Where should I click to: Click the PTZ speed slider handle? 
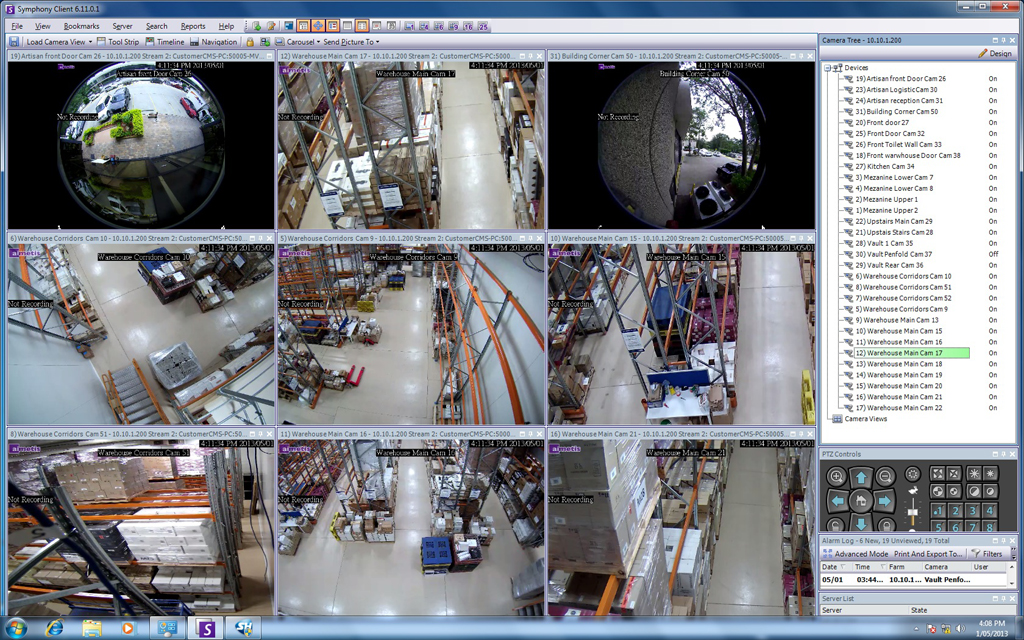tap(912, 512)
